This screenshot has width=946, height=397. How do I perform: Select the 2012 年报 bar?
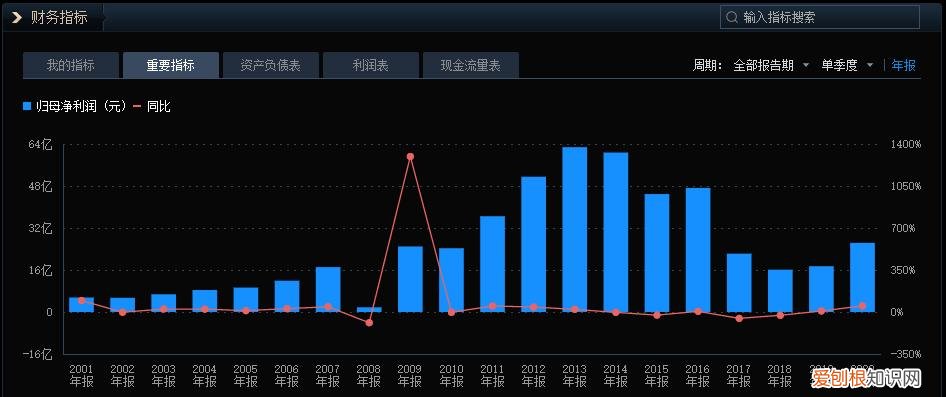click(x=533, y=244)
